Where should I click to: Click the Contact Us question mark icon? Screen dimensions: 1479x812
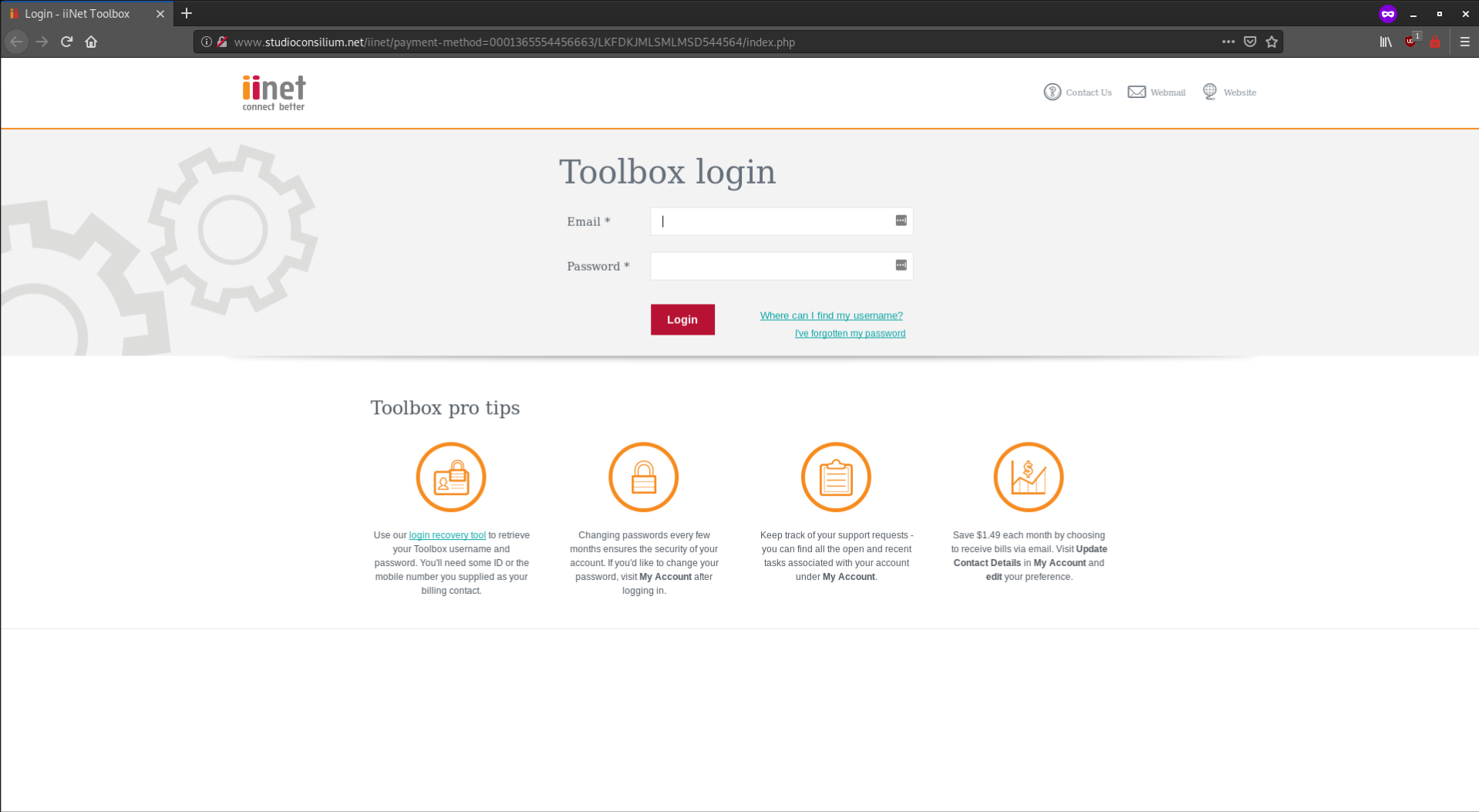coord(1053,92)
